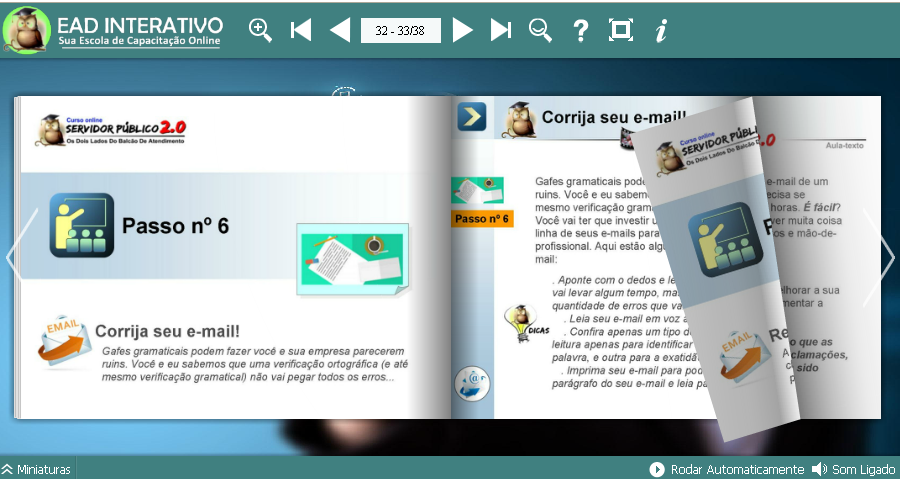900x480 pixels.
Task: Click the EAD Interativo owl logo
Action: (x=26, y=29)
